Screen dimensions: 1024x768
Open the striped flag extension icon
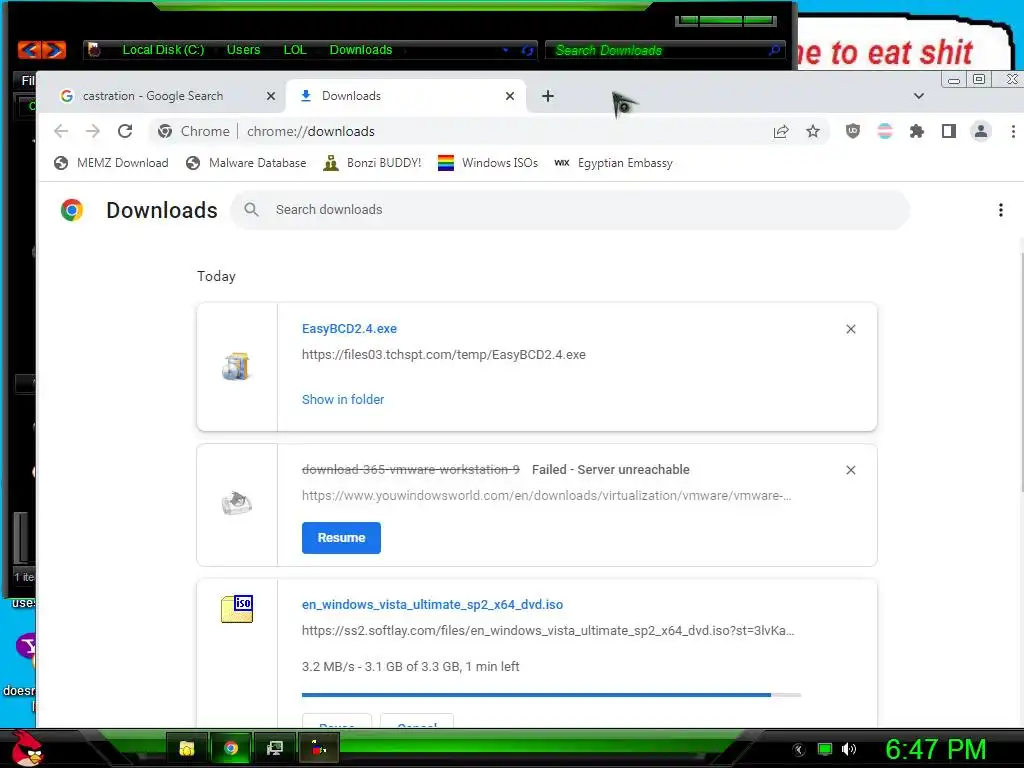tap(885, 131)
